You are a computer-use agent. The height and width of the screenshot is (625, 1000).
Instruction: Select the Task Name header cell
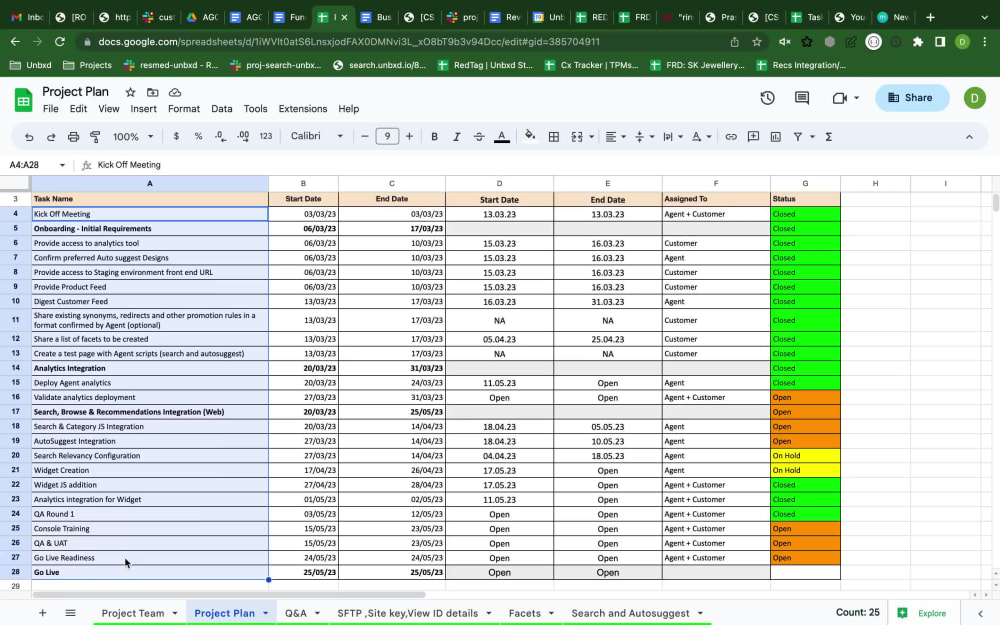(150, 199)
